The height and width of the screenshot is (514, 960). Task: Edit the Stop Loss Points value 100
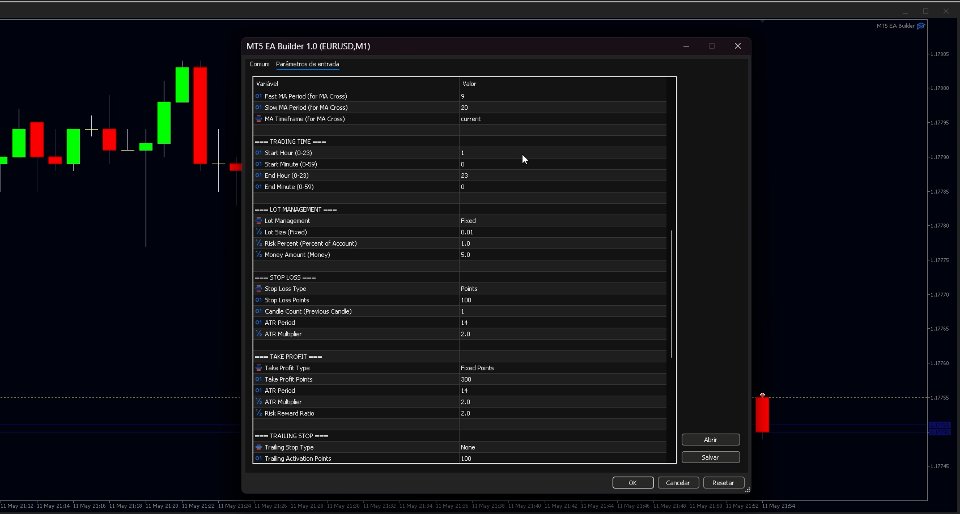tap(563, 300)
